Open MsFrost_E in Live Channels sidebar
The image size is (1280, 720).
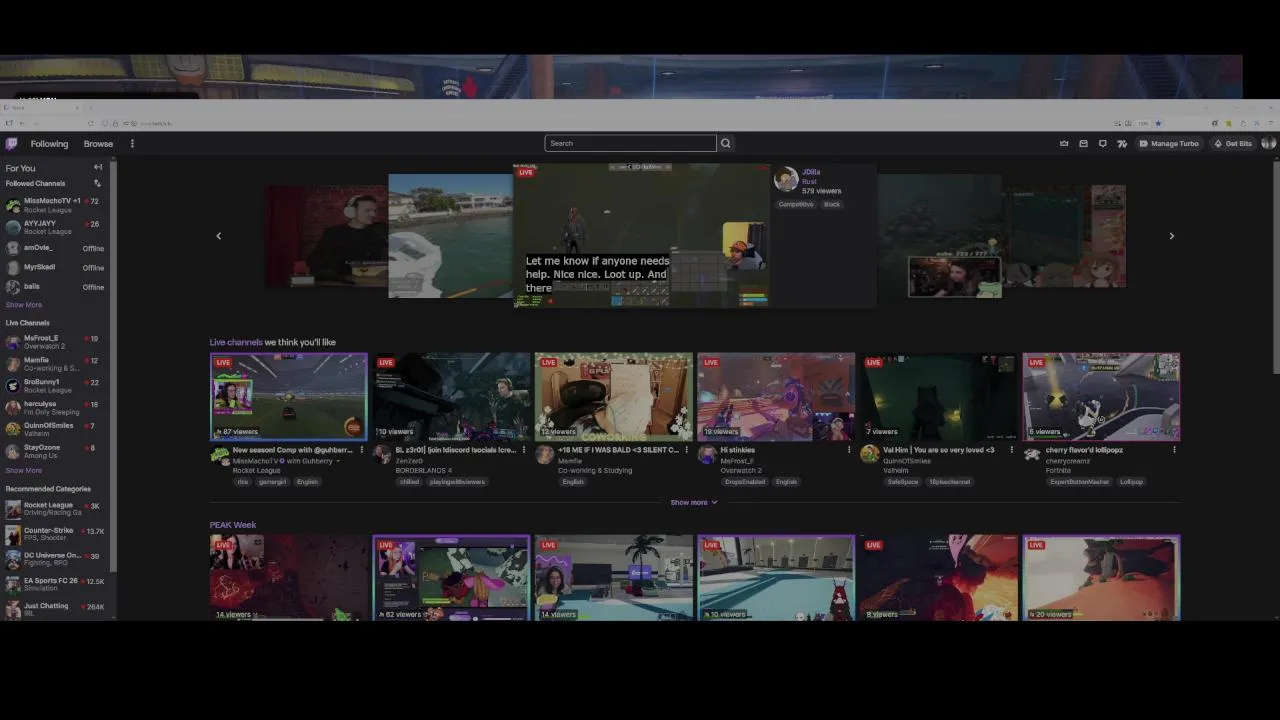[x=56, y=342]
